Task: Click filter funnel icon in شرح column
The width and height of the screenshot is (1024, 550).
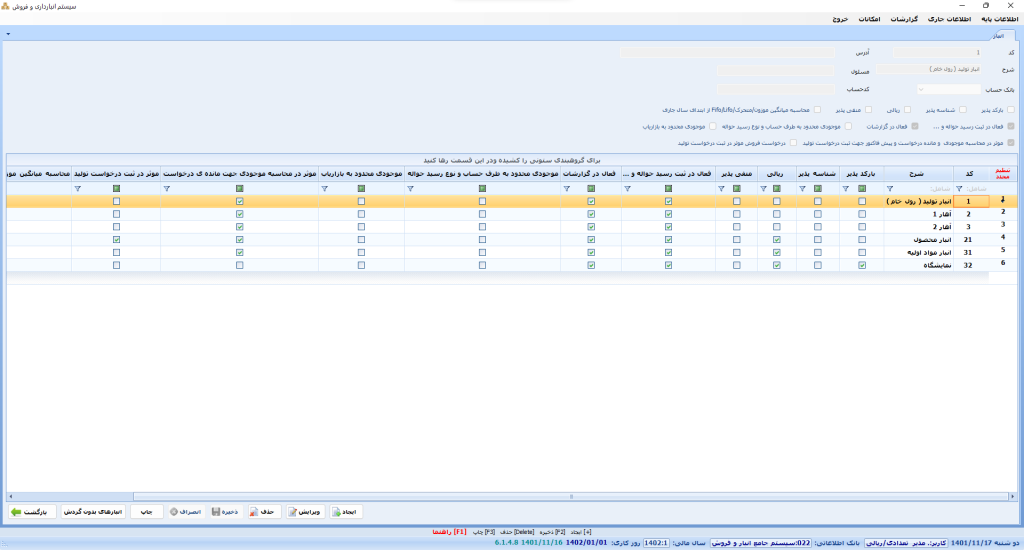Action: [x=889, y=188]
